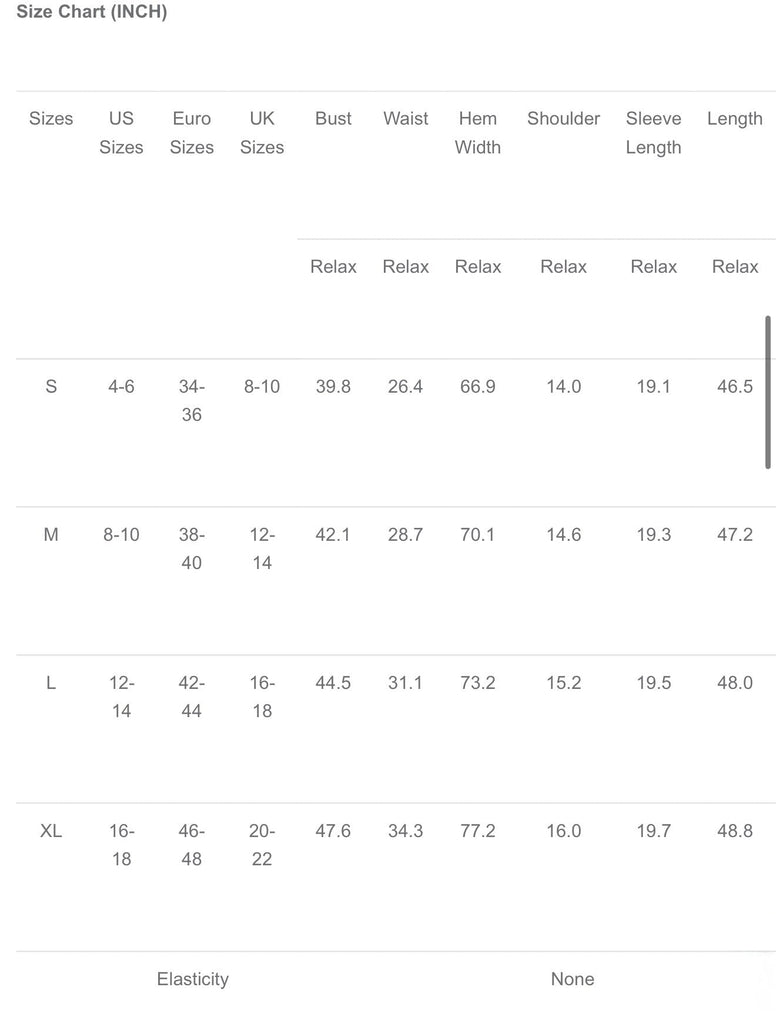Click the Elasticity row label

pos(192,979)
